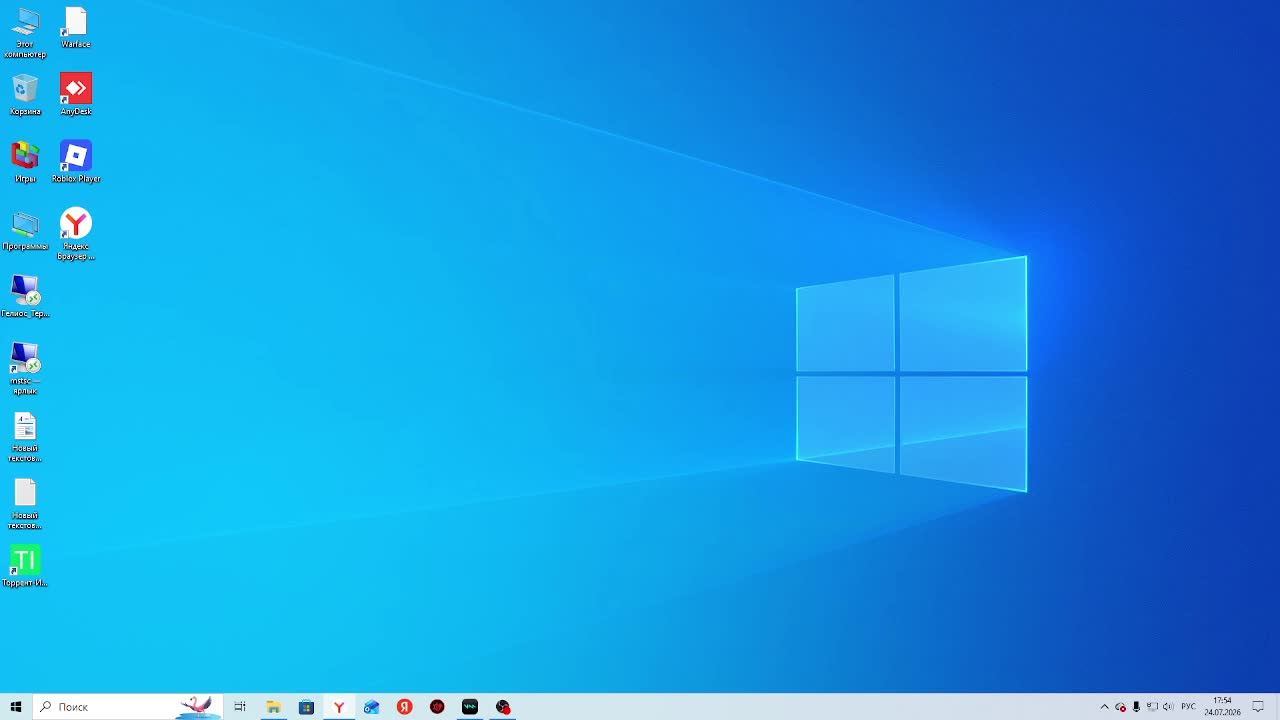The height and width of the screenshot is (720, 1280).
Task: Select the AnyDesk desktop shortcut
Action: coord(76,95)
